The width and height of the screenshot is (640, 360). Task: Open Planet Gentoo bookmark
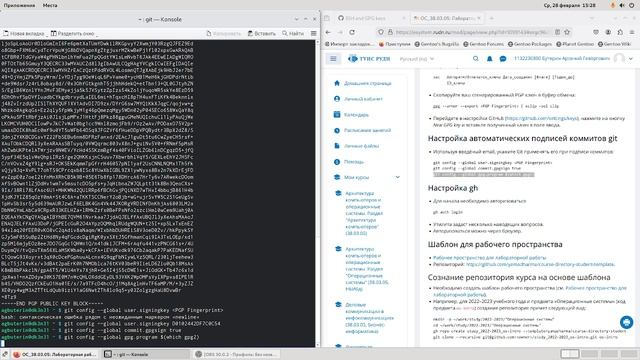575,44
